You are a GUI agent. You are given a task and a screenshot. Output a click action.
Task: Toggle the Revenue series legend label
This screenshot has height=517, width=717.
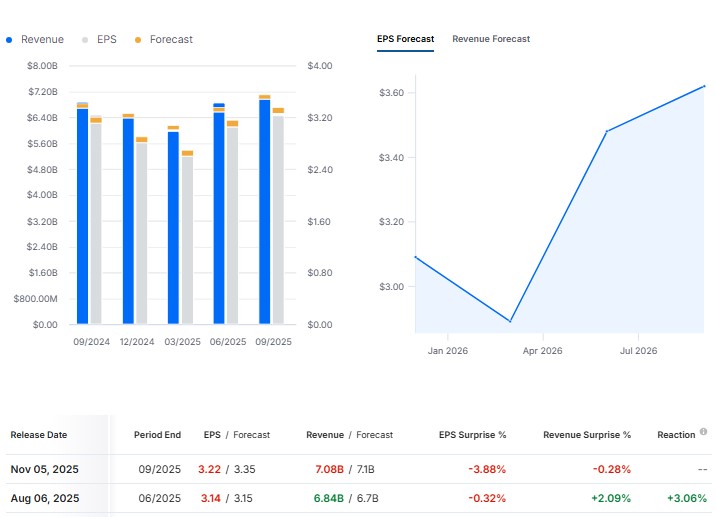coord(42,40)
